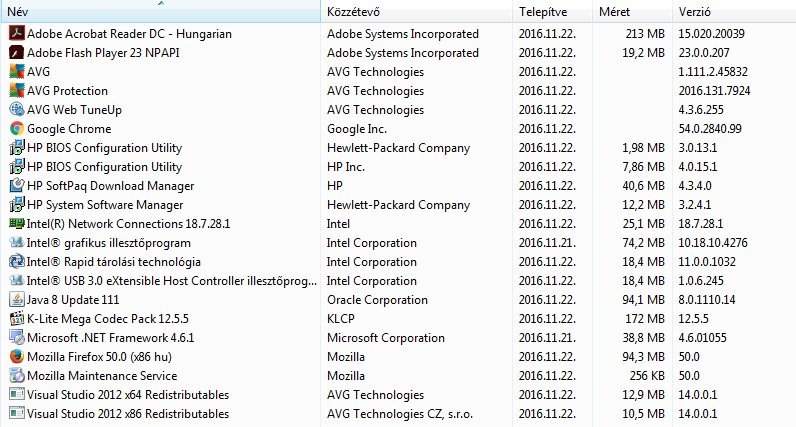
Task: Sort list by Név column header
Action: (18, 13)
